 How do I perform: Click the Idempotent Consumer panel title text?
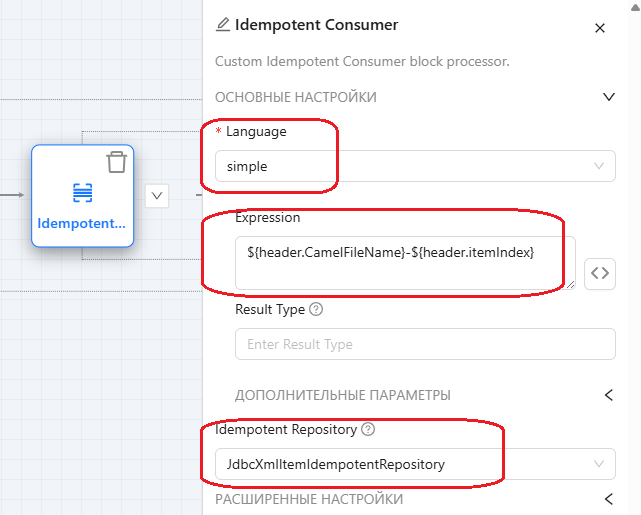tap(316, 25)
